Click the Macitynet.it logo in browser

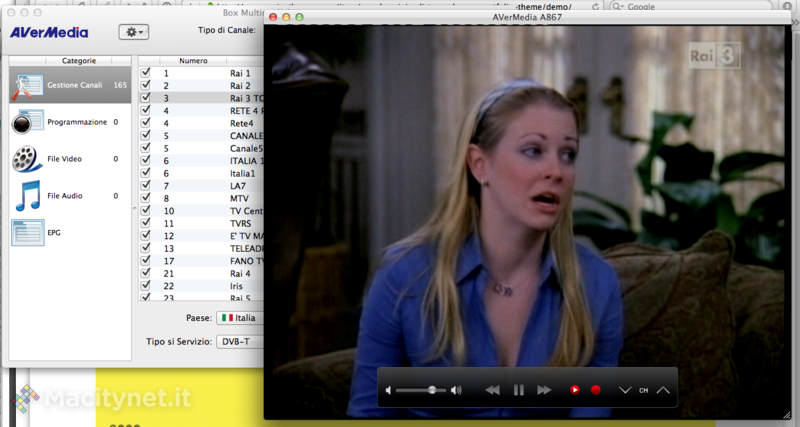click(x=102, y=398)
